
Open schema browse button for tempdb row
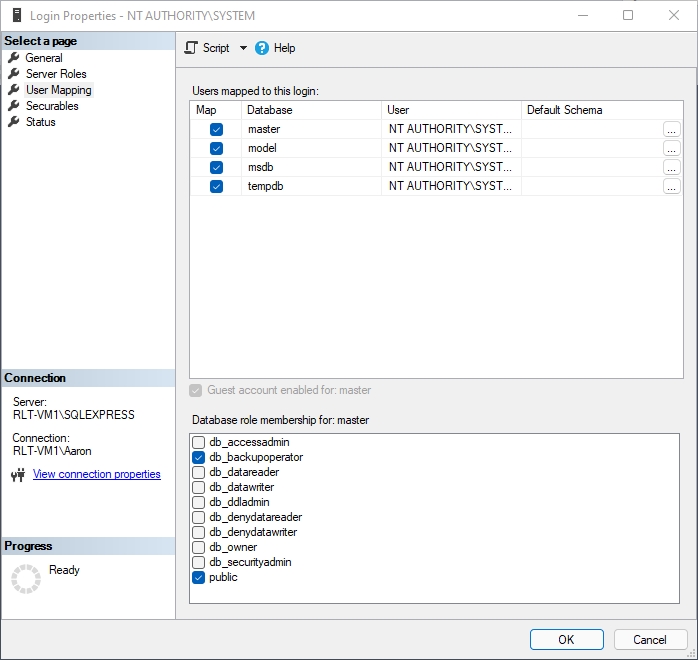tap(671, 186)
